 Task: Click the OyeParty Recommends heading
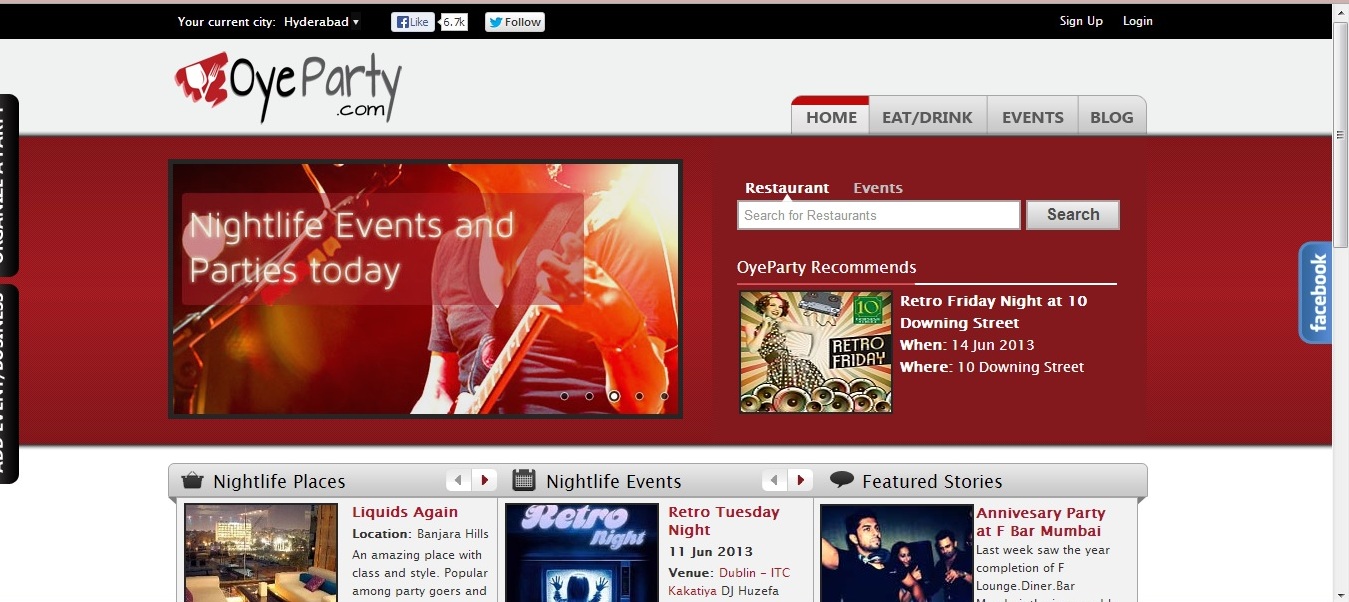(826, 267)
